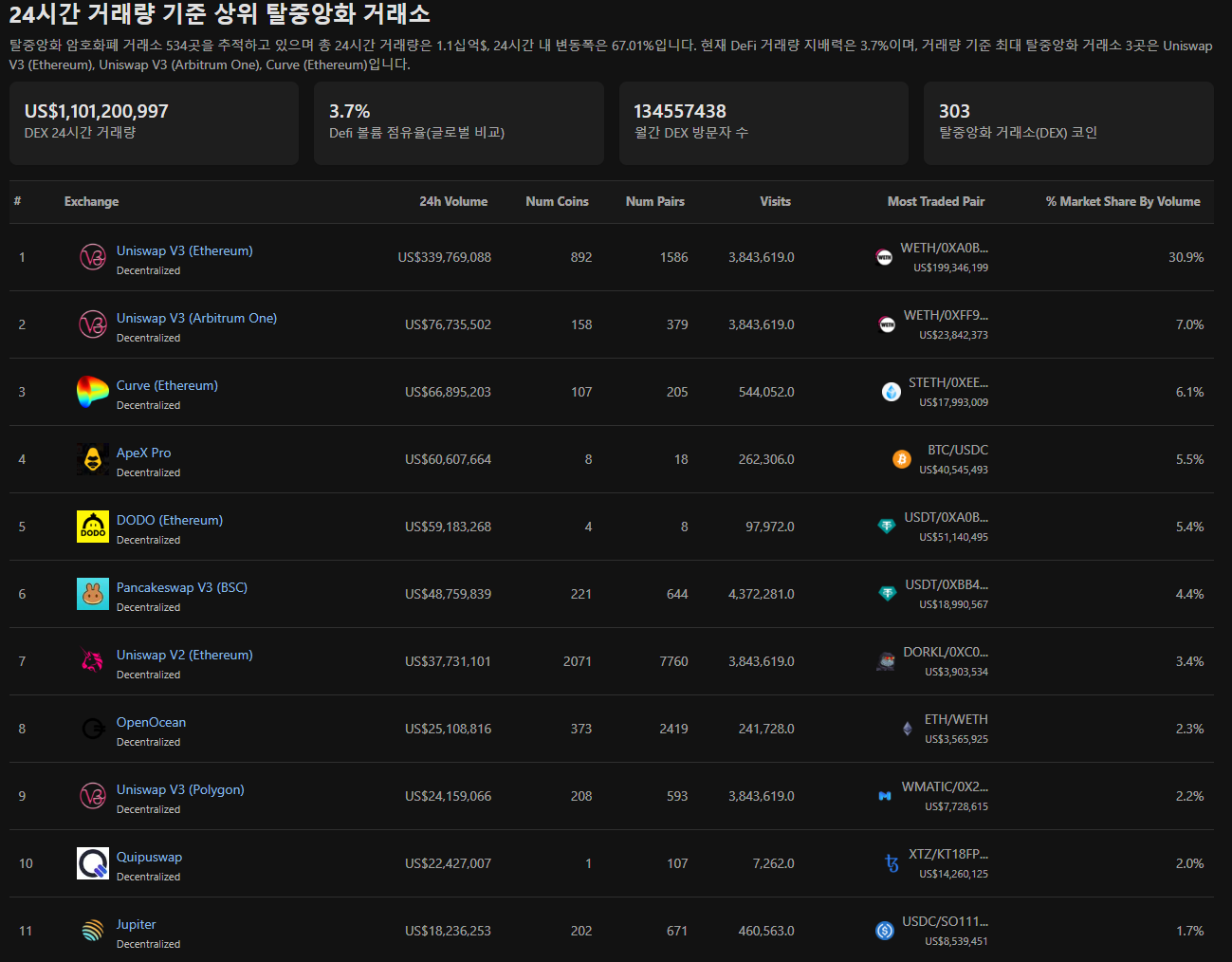Open the Jupiter exchange link
Viewport: 1232px width, 962px height.
click(137, 924)
